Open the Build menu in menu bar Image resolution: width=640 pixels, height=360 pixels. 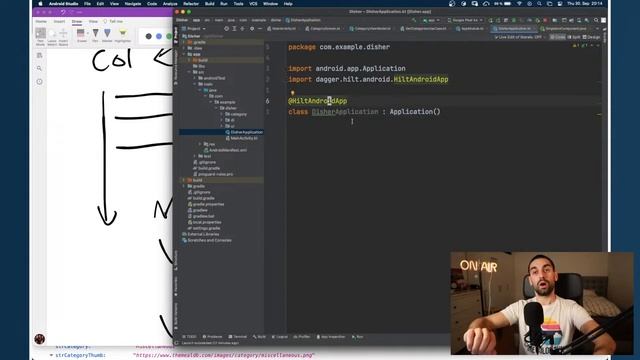click(209, 4)
